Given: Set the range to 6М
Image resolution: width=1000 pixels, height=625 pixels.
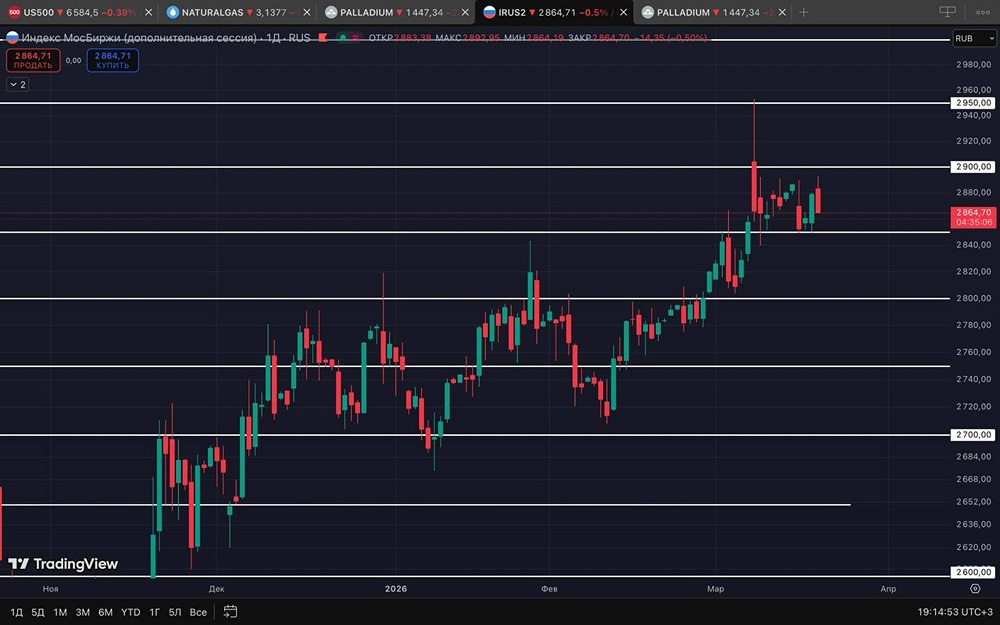Looking at the screenshot, I should click(x=105, y=612).
